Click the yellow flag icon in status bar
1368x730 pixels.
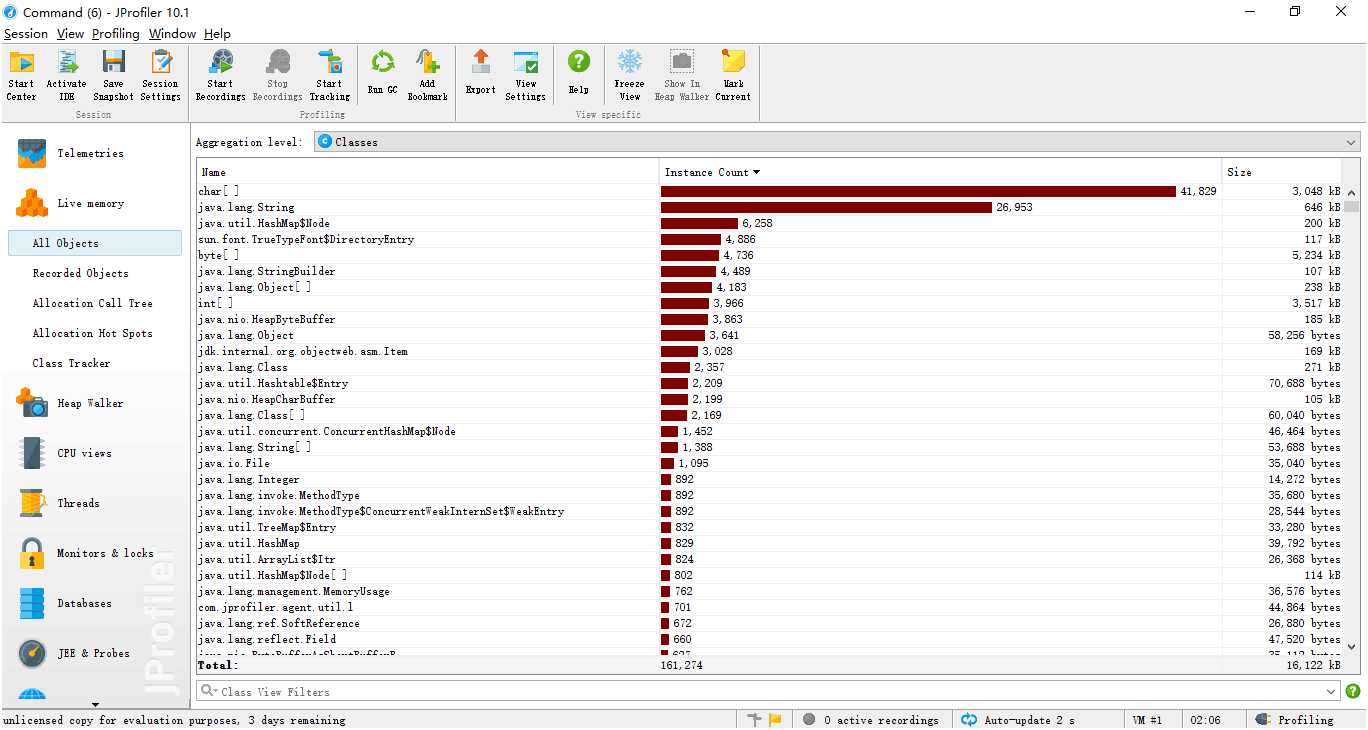(774, 719)
